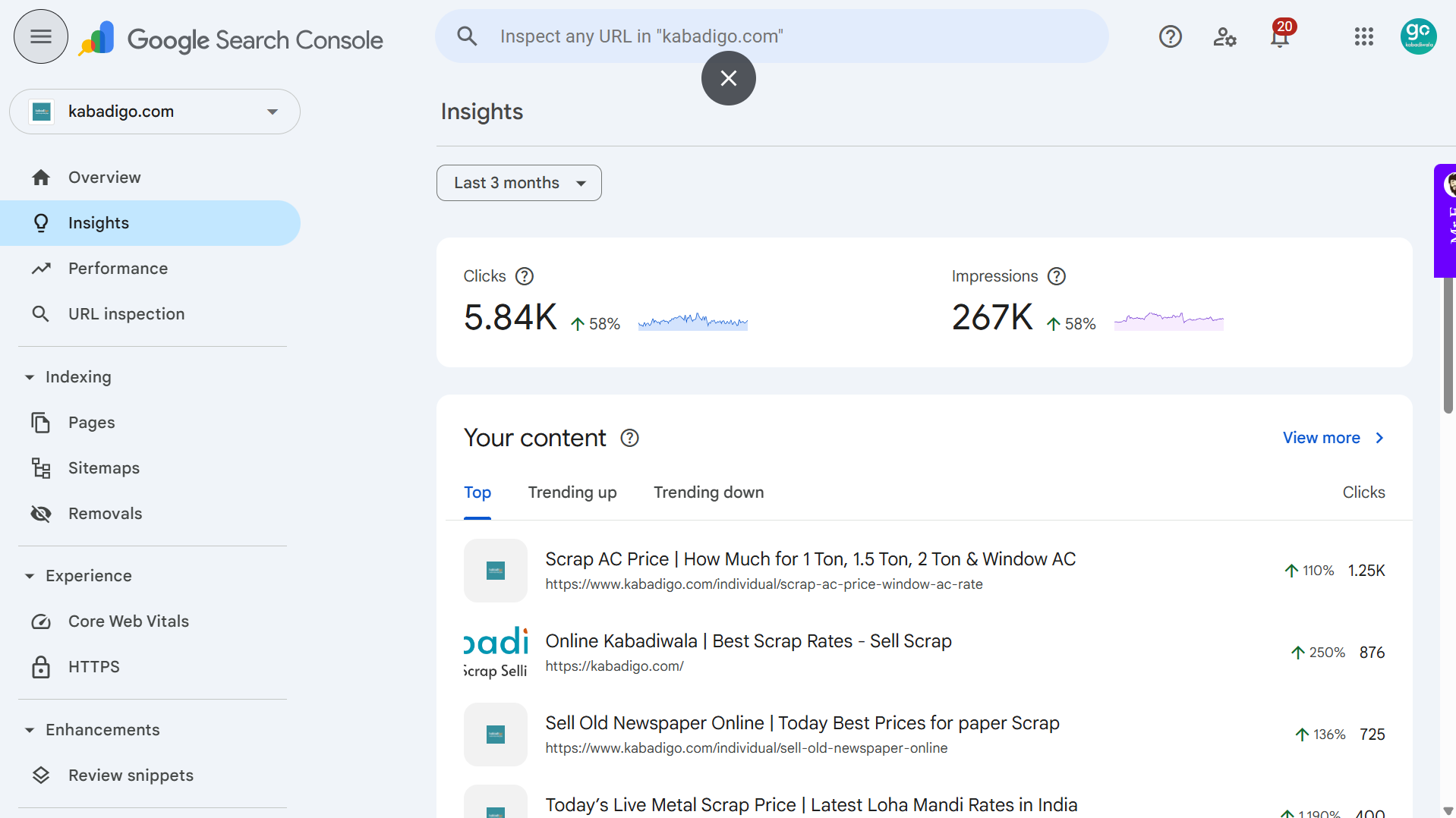Click the Removals hidden-eye icon
1456x818 pixels.
tap(40, 514)
